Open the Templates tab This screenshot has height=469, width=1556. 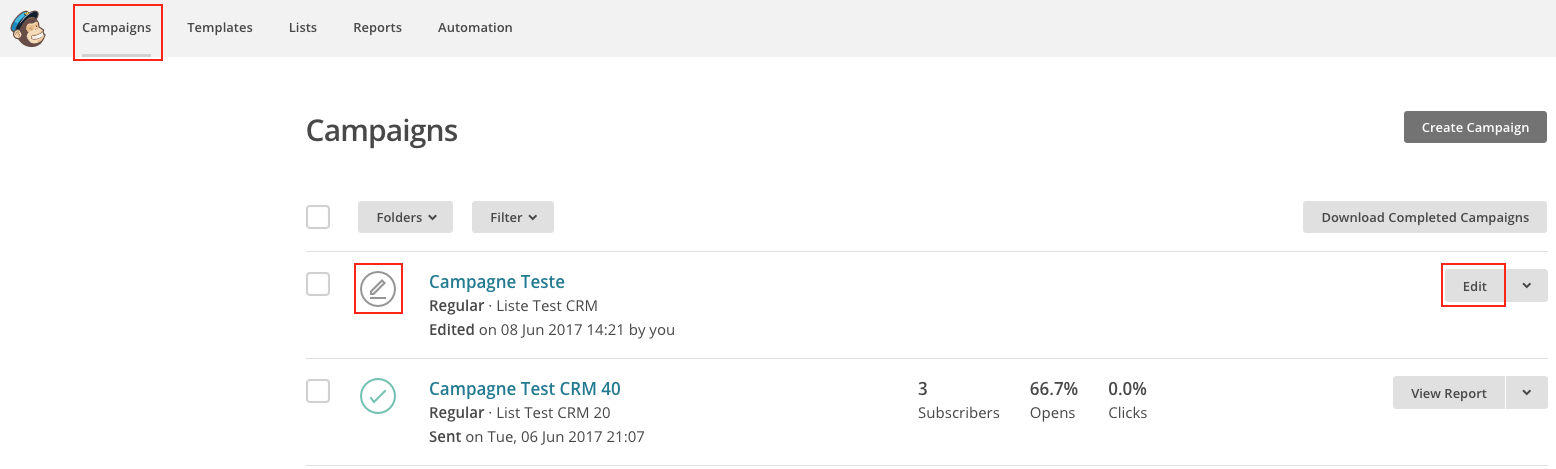[220, 28]
